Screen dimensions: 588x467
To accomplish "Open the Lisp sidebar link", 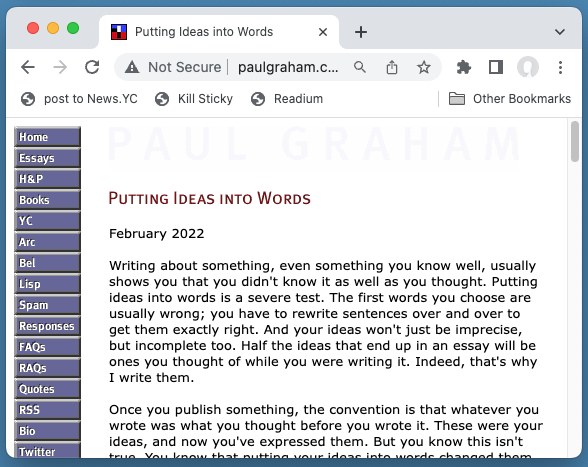I will pos(48,284).
